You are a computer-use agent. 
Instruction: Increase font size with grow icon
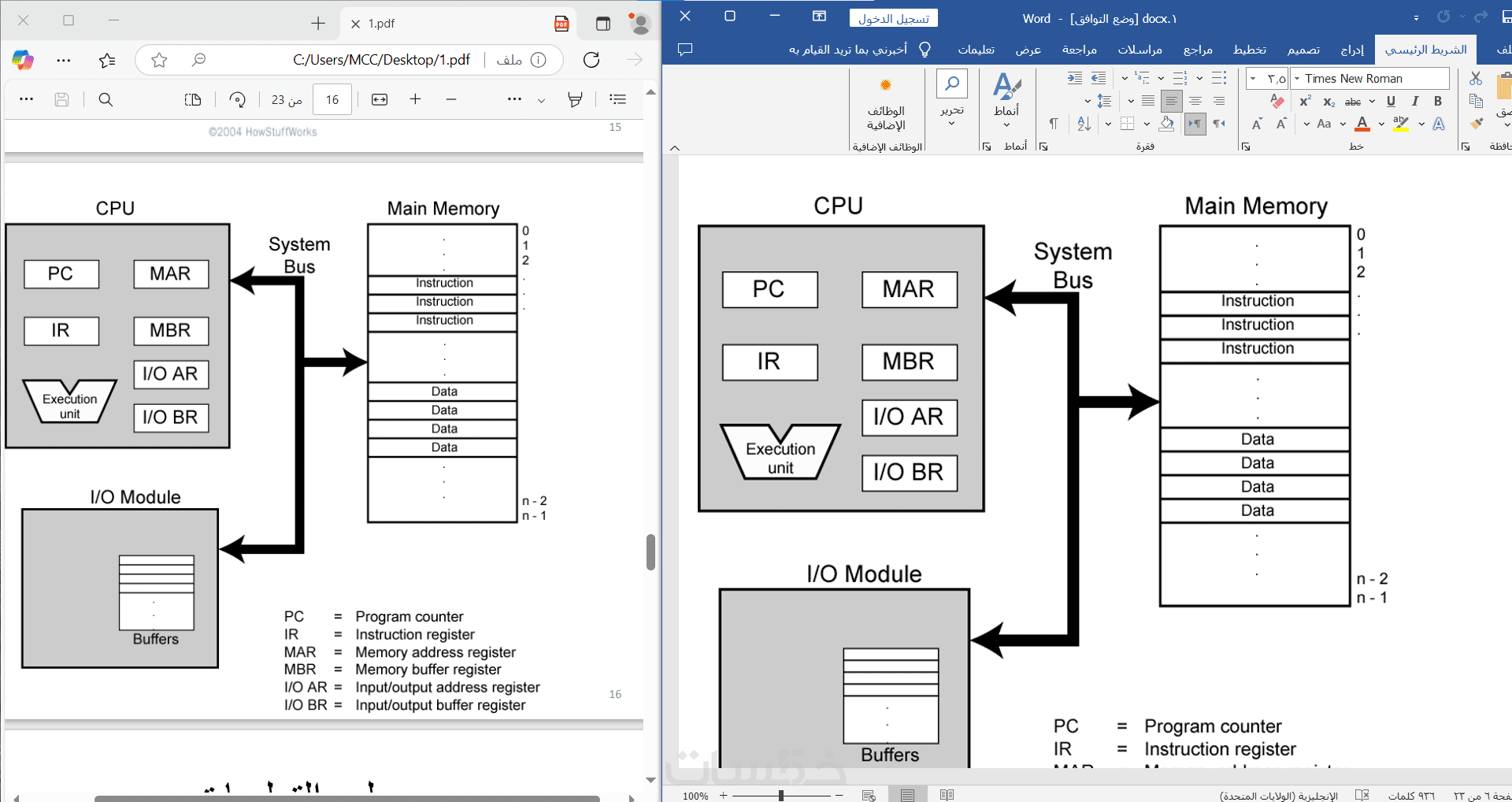point(1281,124)
